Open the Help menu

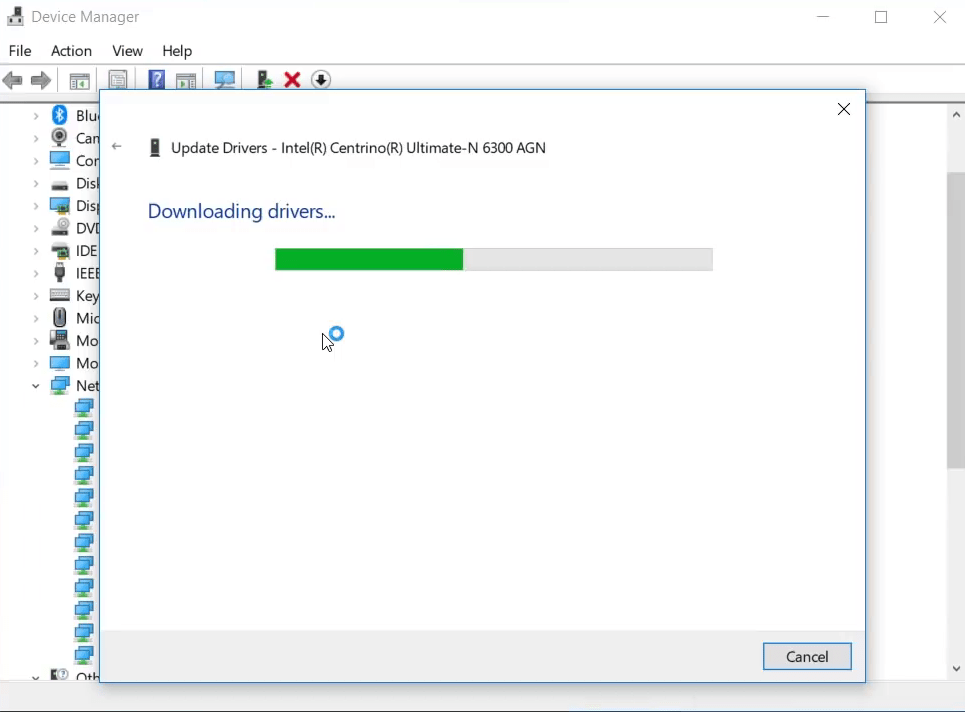point(177,50)
